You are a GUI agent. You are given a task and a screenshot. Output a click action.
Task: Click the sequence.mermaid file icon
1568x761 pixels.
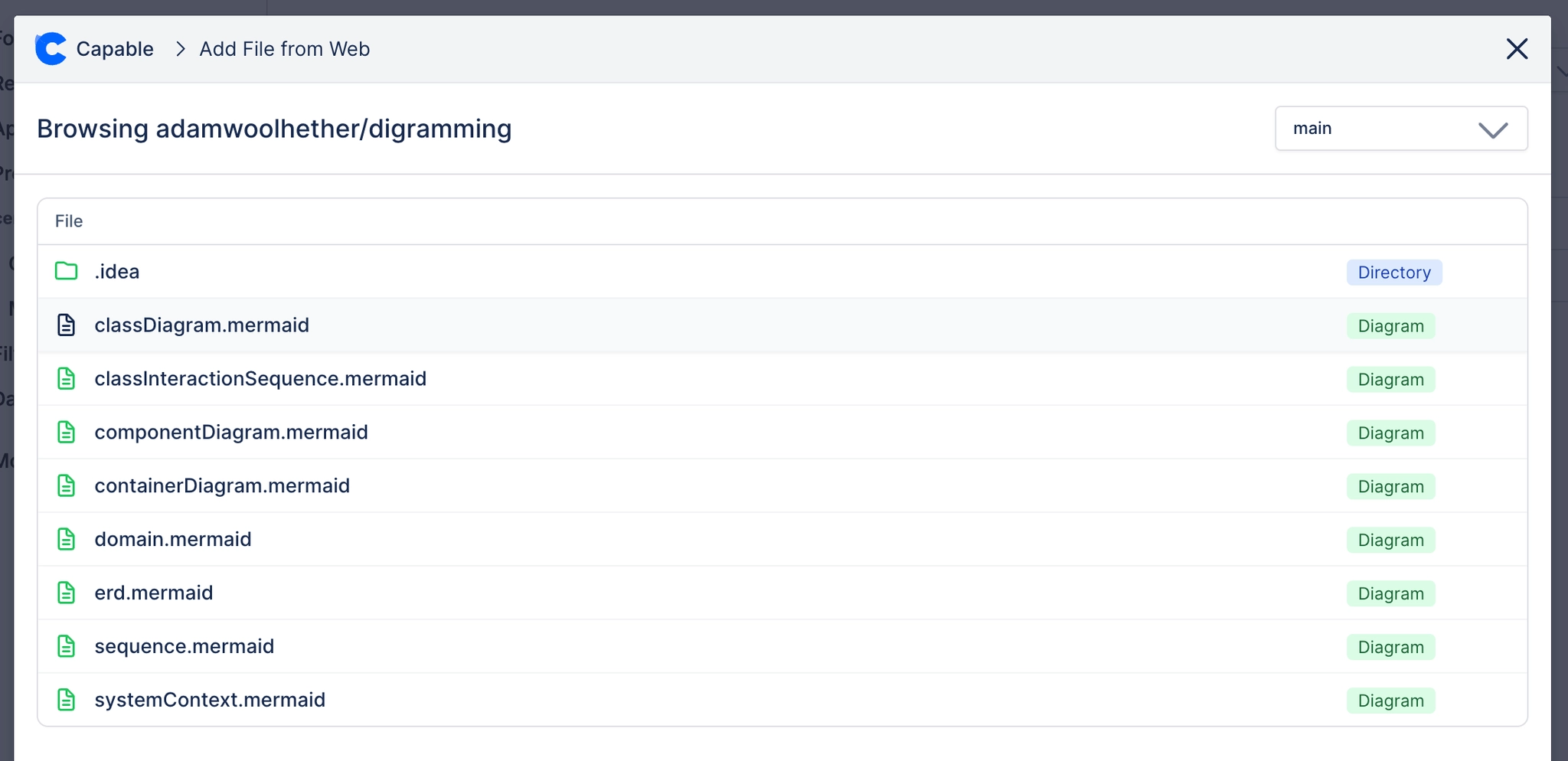point(67,646)
